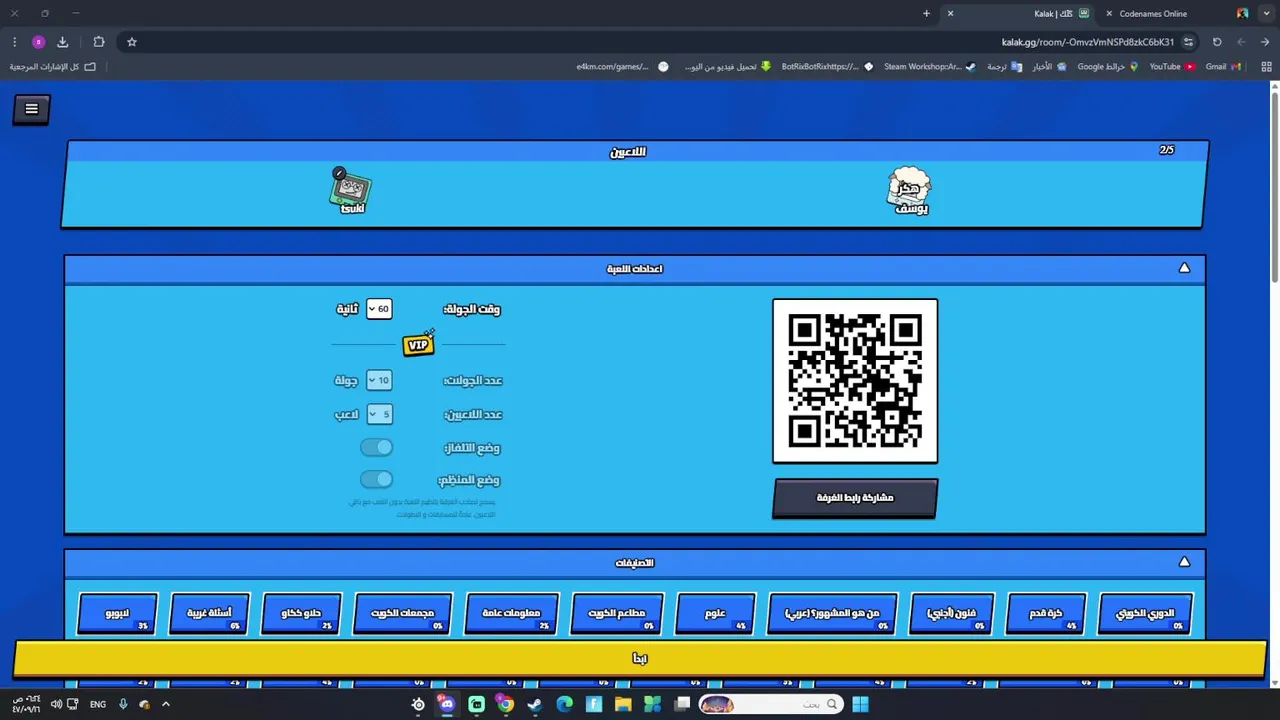The image size is (1280, 720).
Task: Select category لبوبو
Action: coord(117,614)
